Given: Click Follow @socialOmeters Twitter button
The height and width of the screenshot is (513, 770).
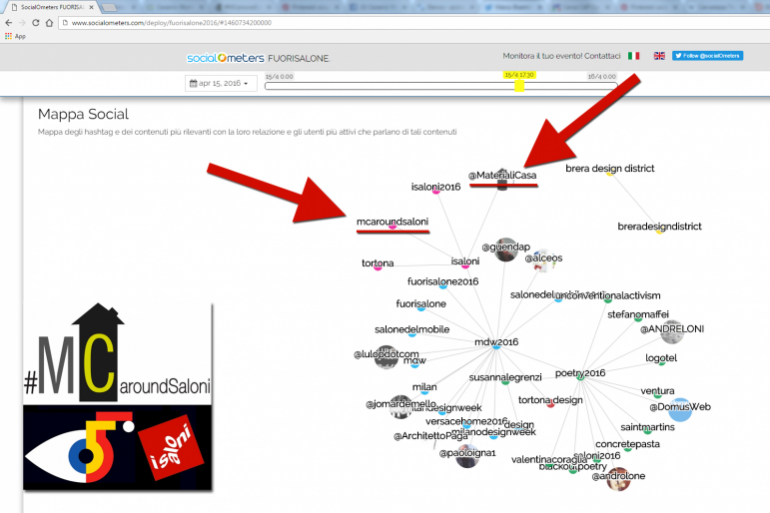Looking at the screenshot, I should [707, 56].
